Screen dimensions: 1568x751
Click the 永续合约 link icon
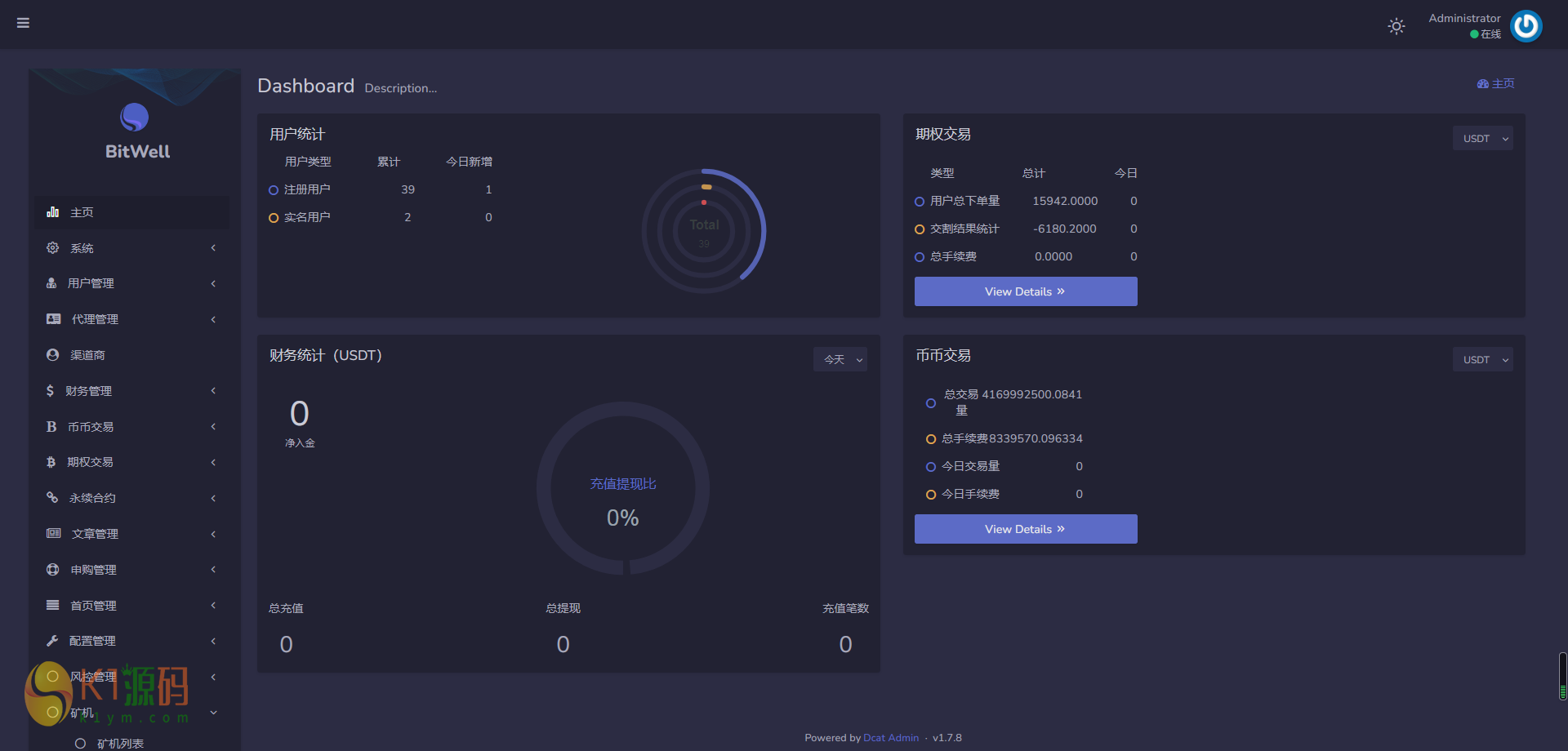tap(52, 498)
